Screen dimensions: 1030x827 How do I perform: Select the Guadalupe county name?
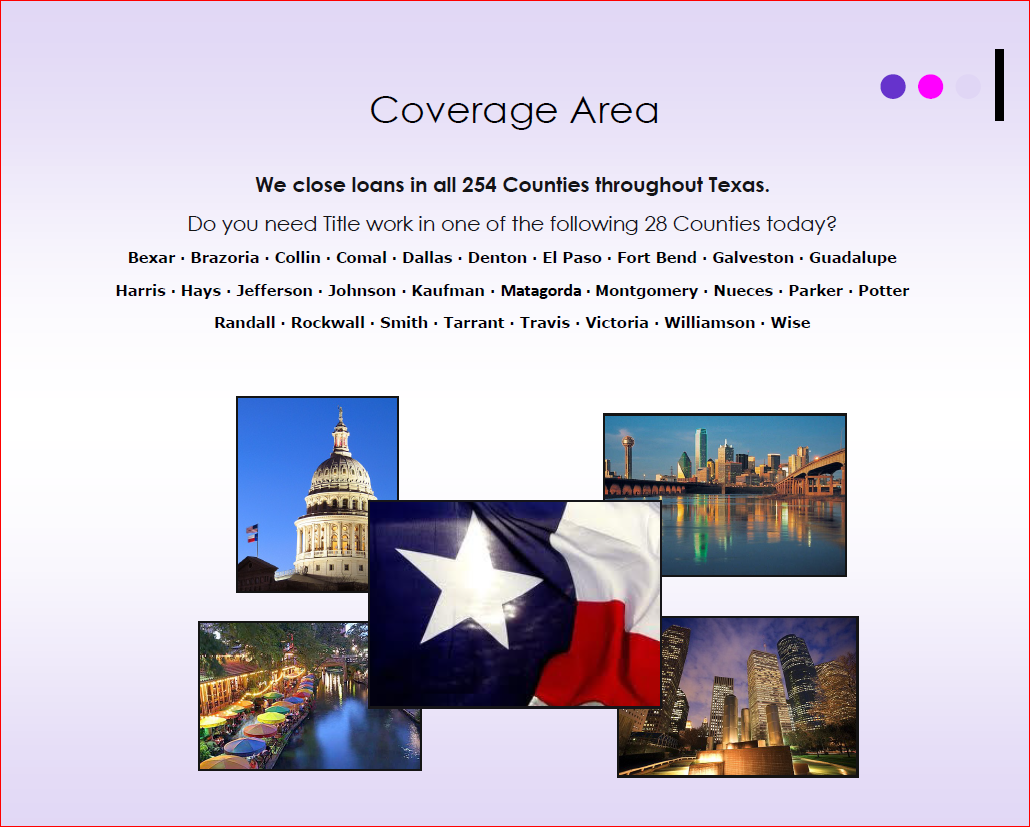pyautogui.click(x=852, y=258)
